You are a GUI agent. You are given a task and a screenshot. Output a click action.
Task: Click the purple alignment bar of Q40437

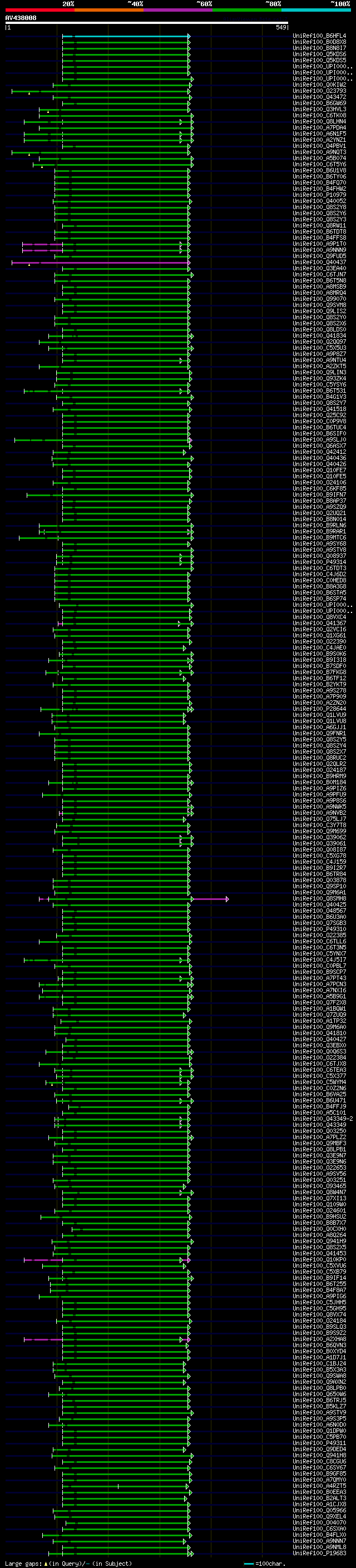point(101,263)
